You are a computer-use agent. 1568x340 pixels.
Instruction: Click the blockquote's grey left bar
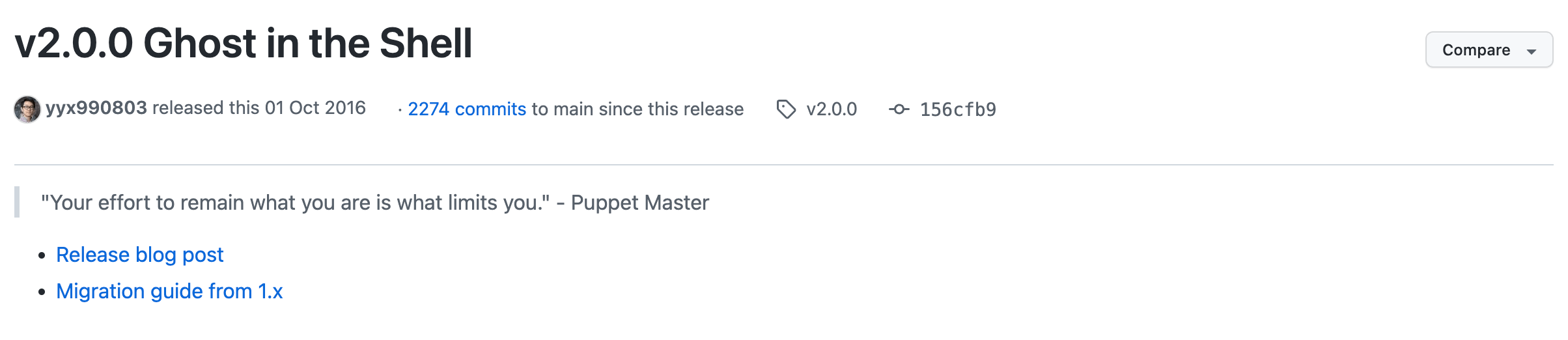(17, 202)
